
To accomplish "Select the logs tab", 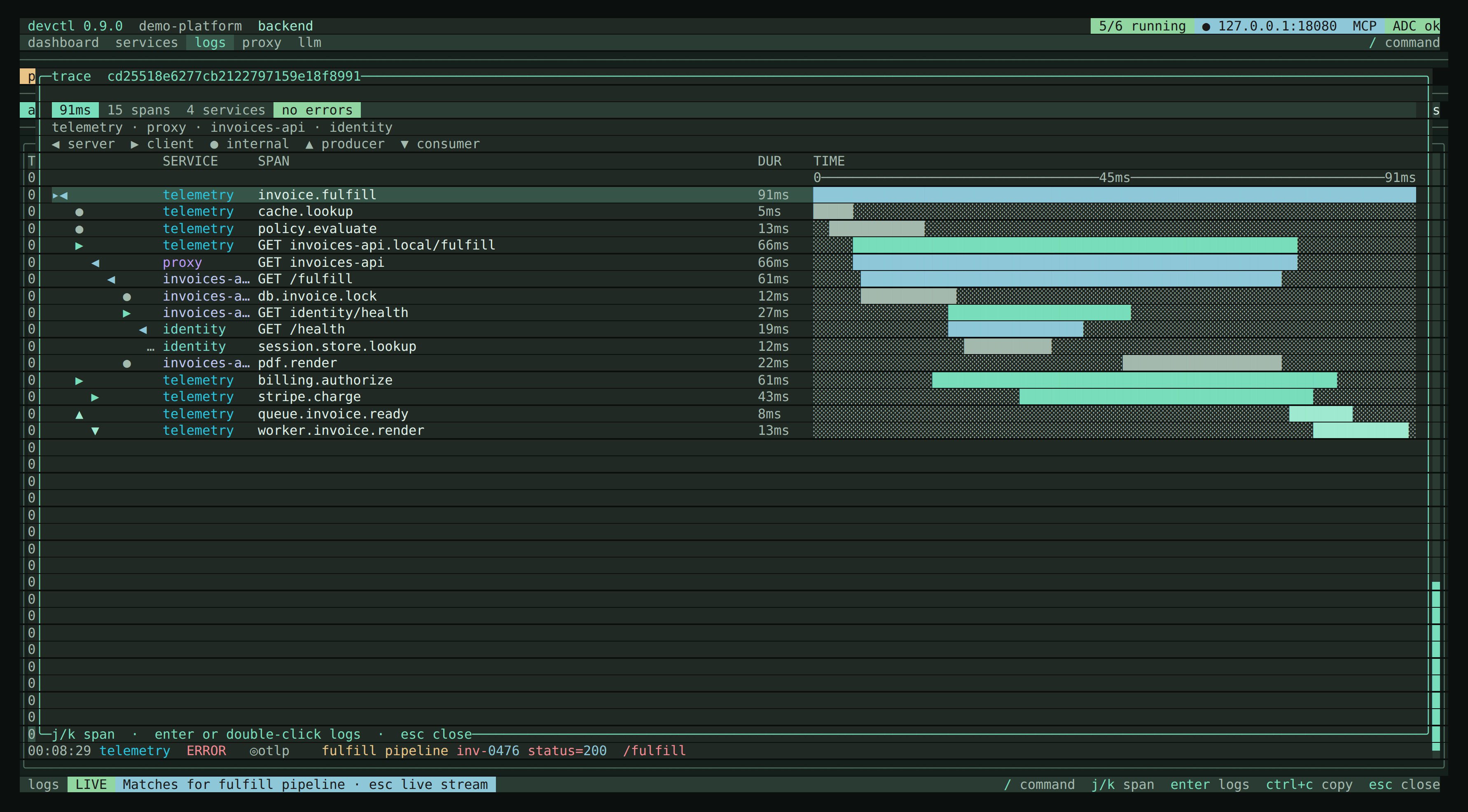I will [x=210, y=43].
